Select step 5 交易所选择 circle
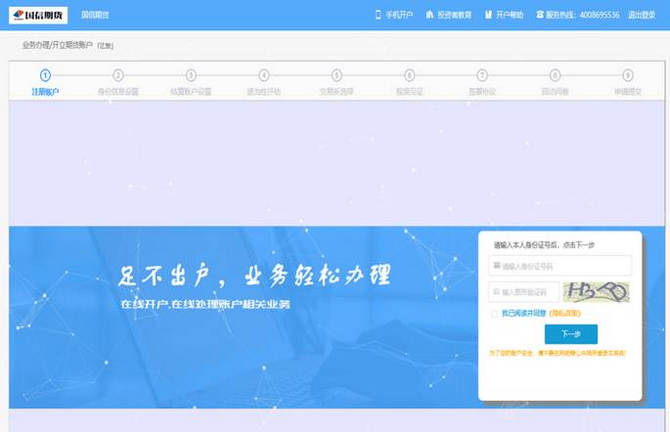The height and width of the screenshot is (432, 670). pos(337,75)
